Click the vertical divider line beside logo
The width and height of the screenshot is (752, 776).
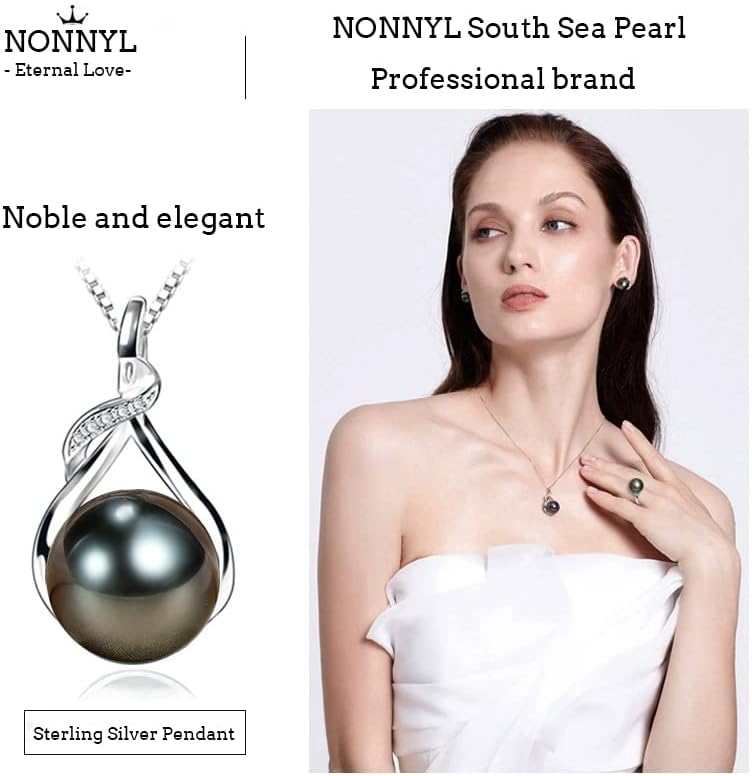245,67
